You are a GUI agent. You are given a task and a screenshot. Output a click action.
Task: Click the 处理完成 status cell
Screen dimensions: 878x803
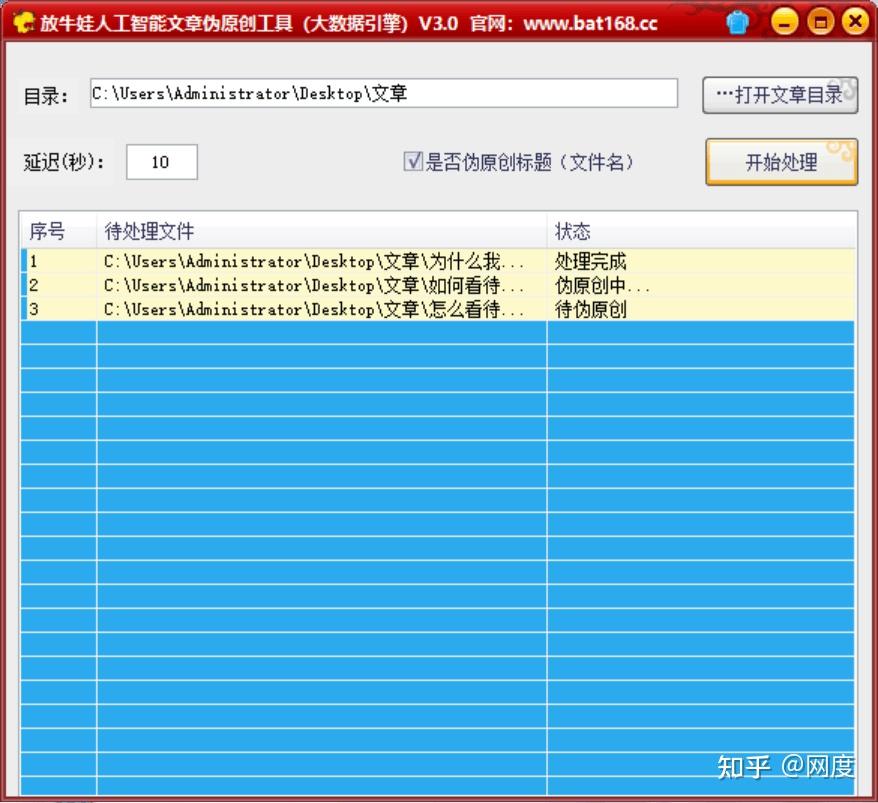[701, 262]
